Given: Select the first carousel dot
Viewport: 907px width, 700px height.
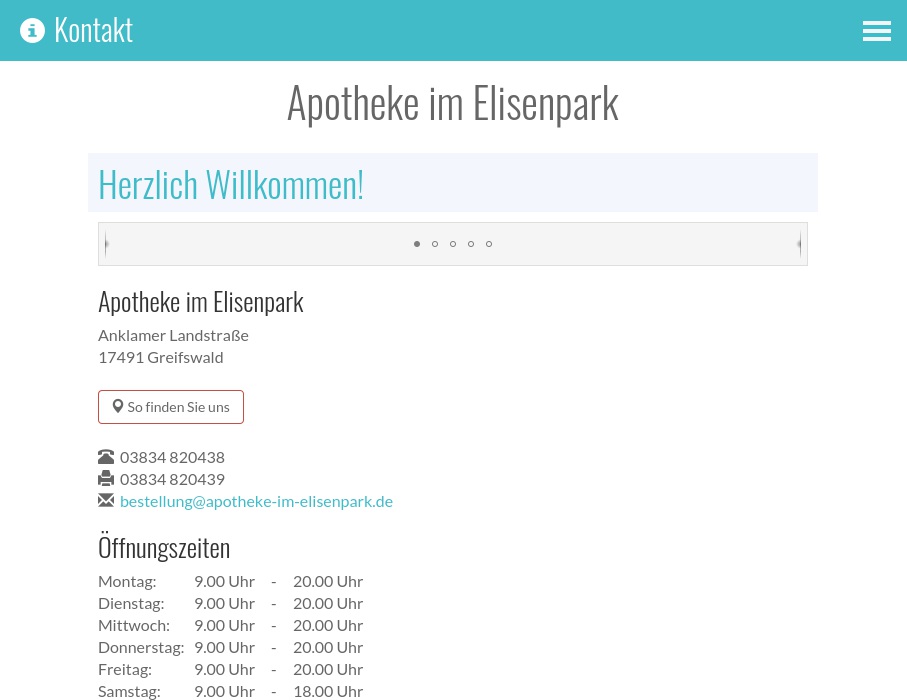Looking at the screenshot, I should [x=417, y=244].
